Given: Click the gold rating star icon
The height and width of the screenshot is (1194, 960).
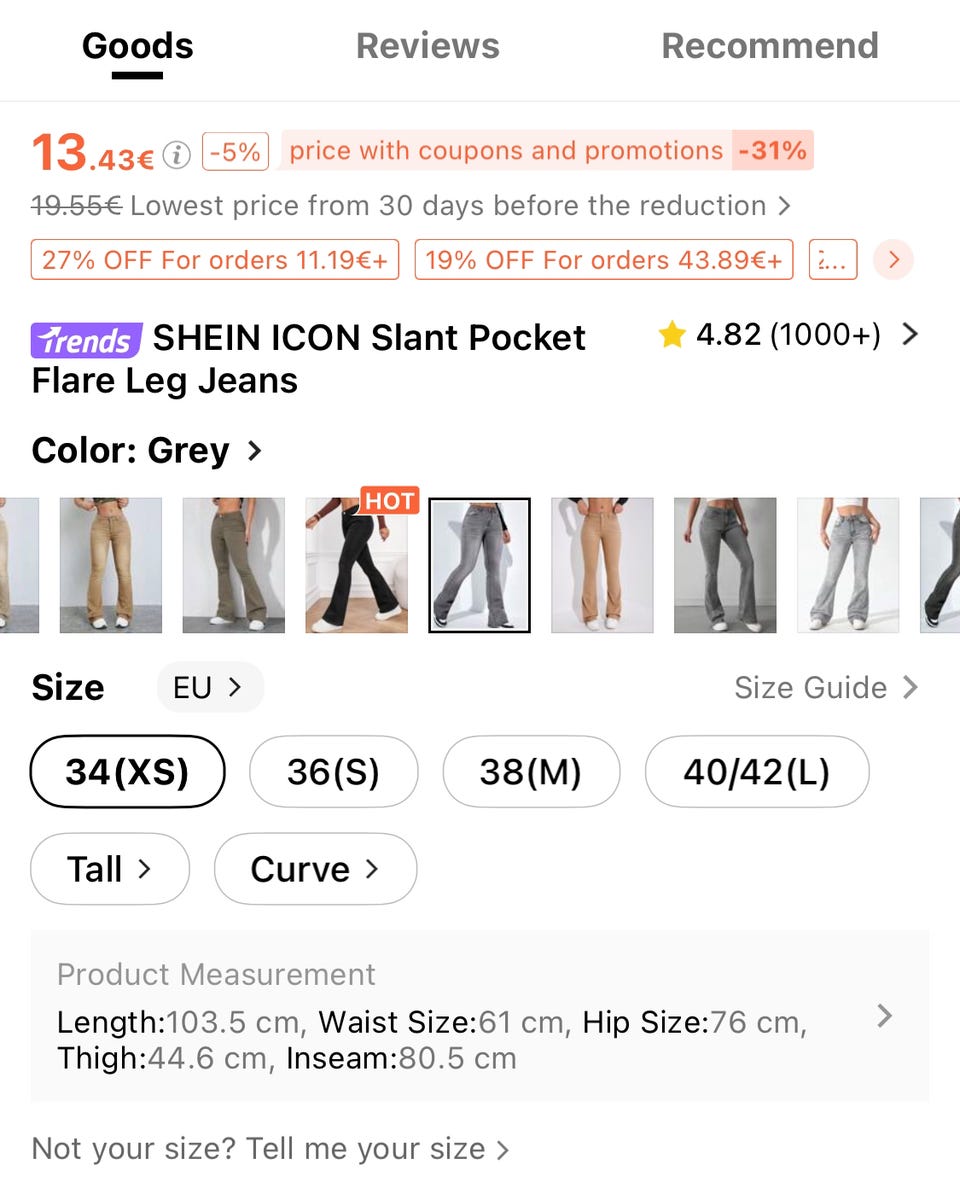Looking at the screenshot, I should click(672, 334).
